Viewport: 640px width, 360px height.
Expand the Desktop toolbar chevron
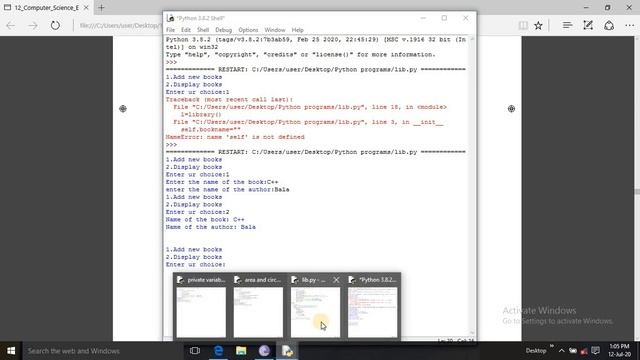click(552, 347)
